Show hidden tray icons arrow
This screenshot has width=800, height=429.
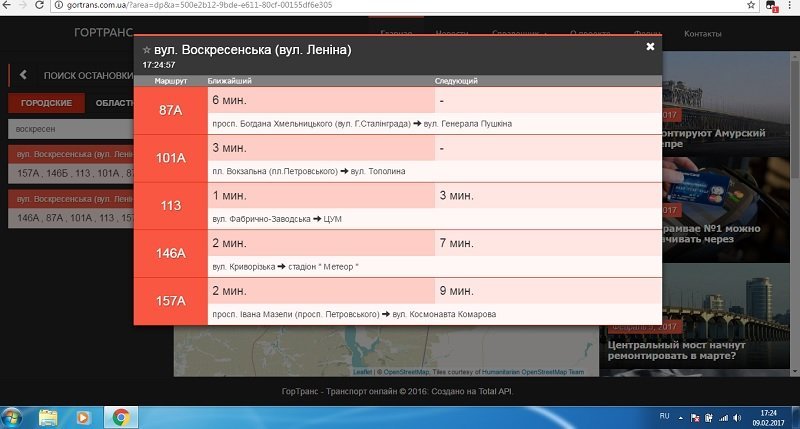[x=681, y=418]
